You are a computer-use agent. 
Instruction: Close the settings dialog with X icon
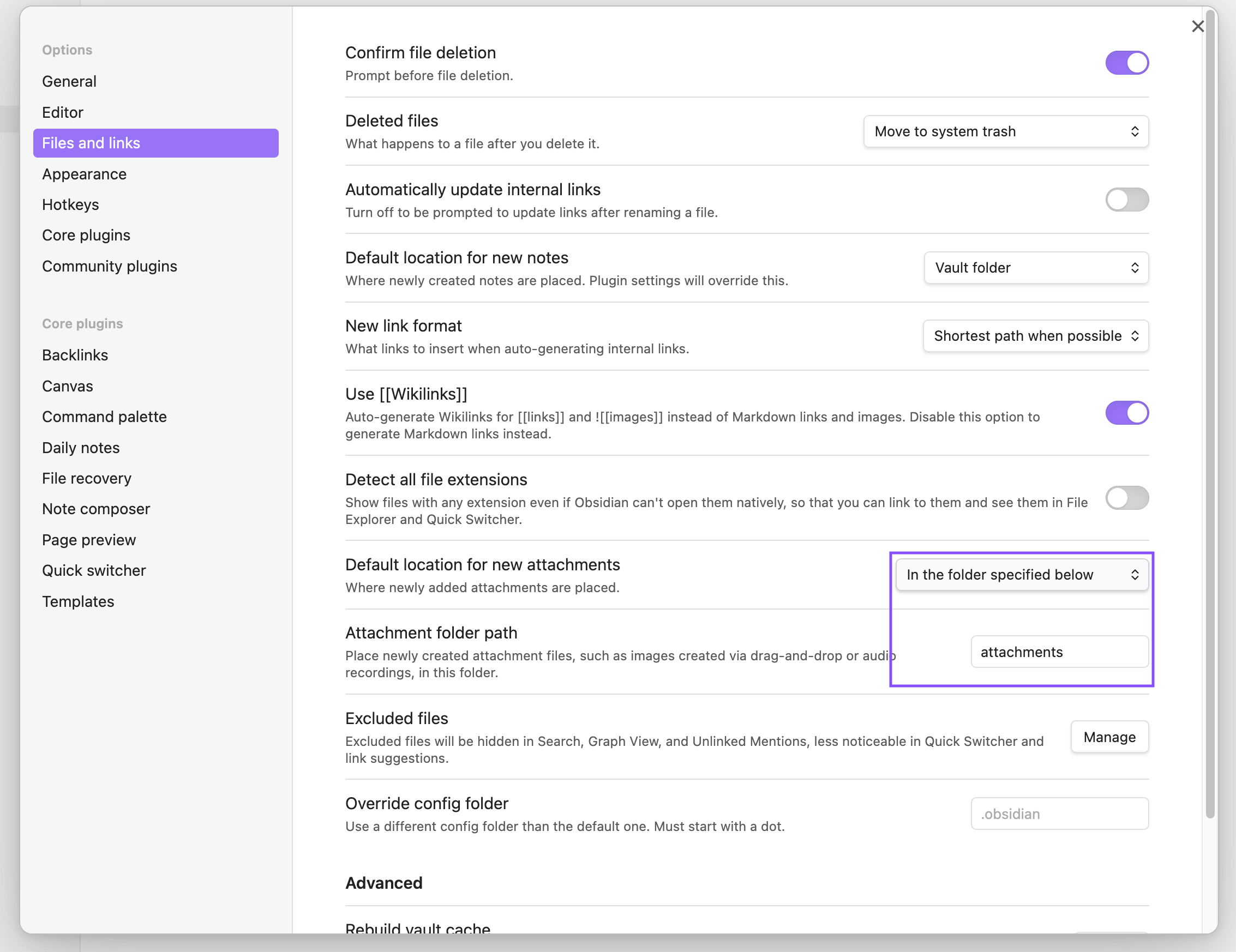pos(1197,27)
